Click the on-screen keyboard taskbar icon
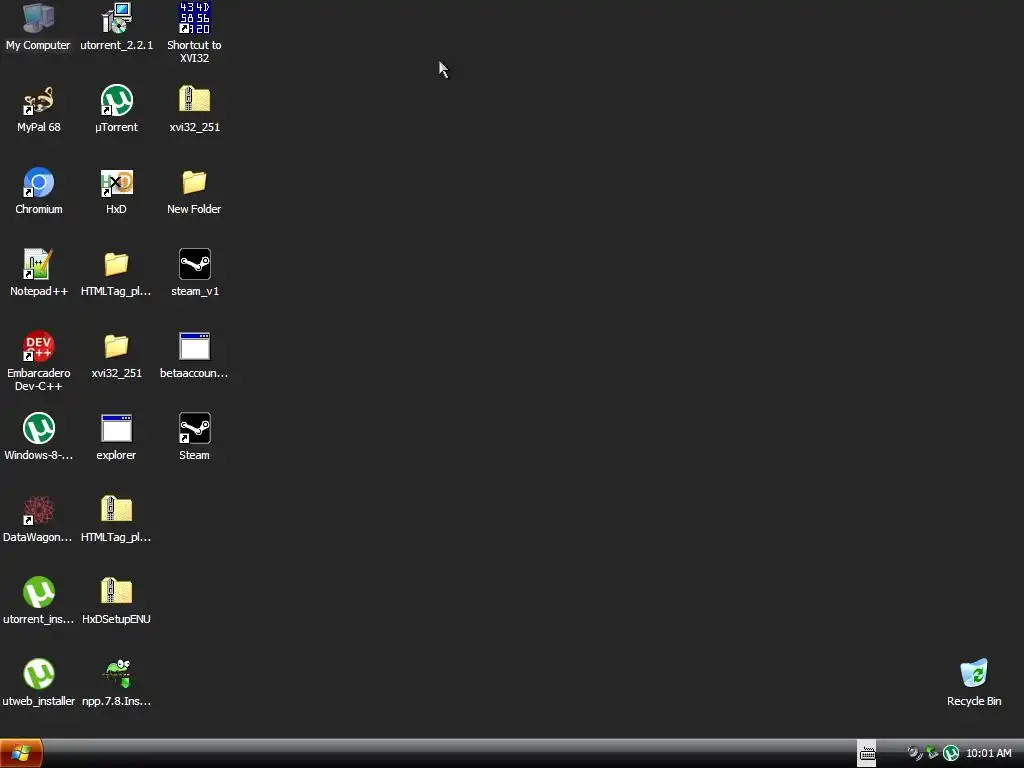The image size is (1024, 768). (x=867, y=754)
